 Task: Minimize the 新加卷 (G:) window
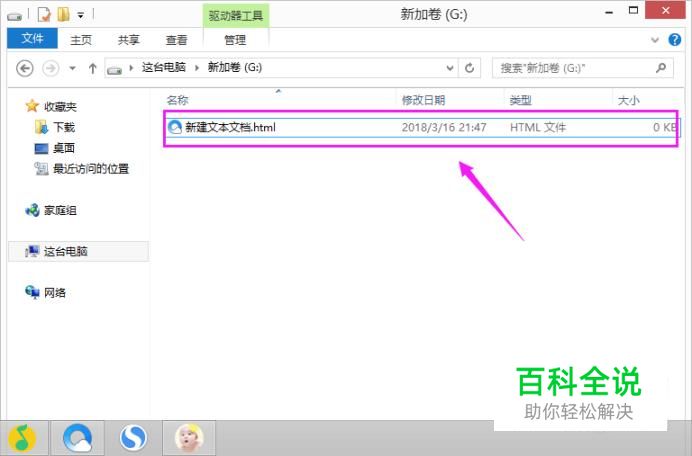[609, 12]
